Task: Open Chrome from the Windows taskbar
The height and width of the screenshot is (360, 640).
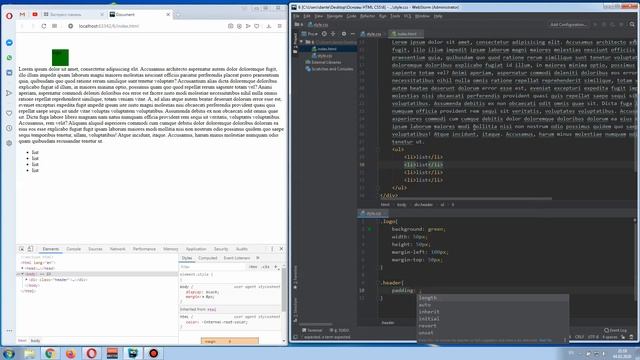Action: [51, 353]
